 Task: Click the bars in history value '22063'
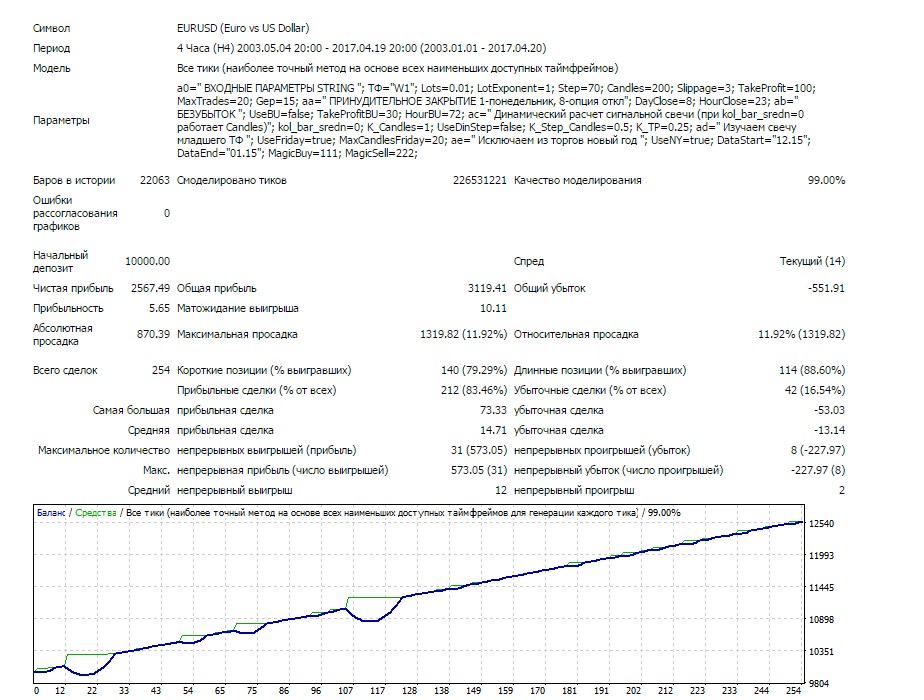(x=154, y=180)
